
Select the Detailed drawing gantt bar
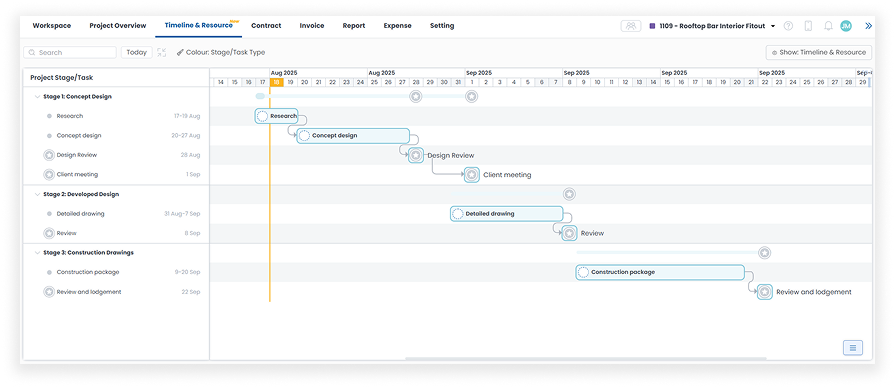coord(507,214)
